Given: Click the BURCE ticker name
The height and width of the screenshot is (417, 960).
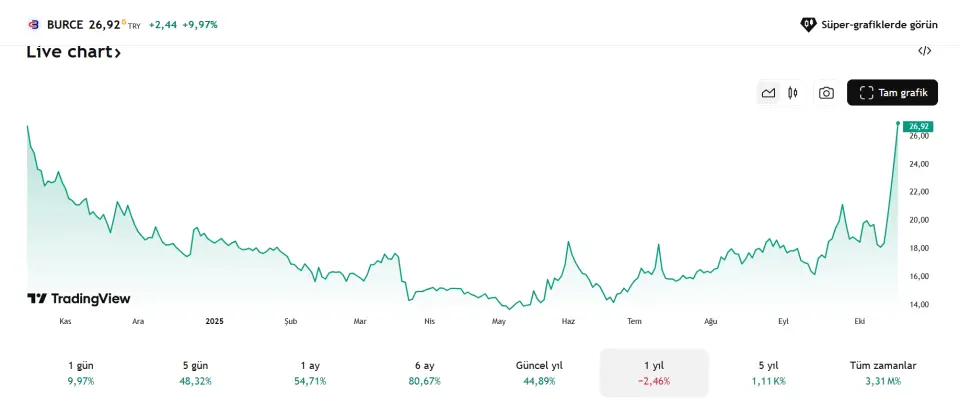Looking at the screenshot, I should pyautogui.click(x=65, y=24).
